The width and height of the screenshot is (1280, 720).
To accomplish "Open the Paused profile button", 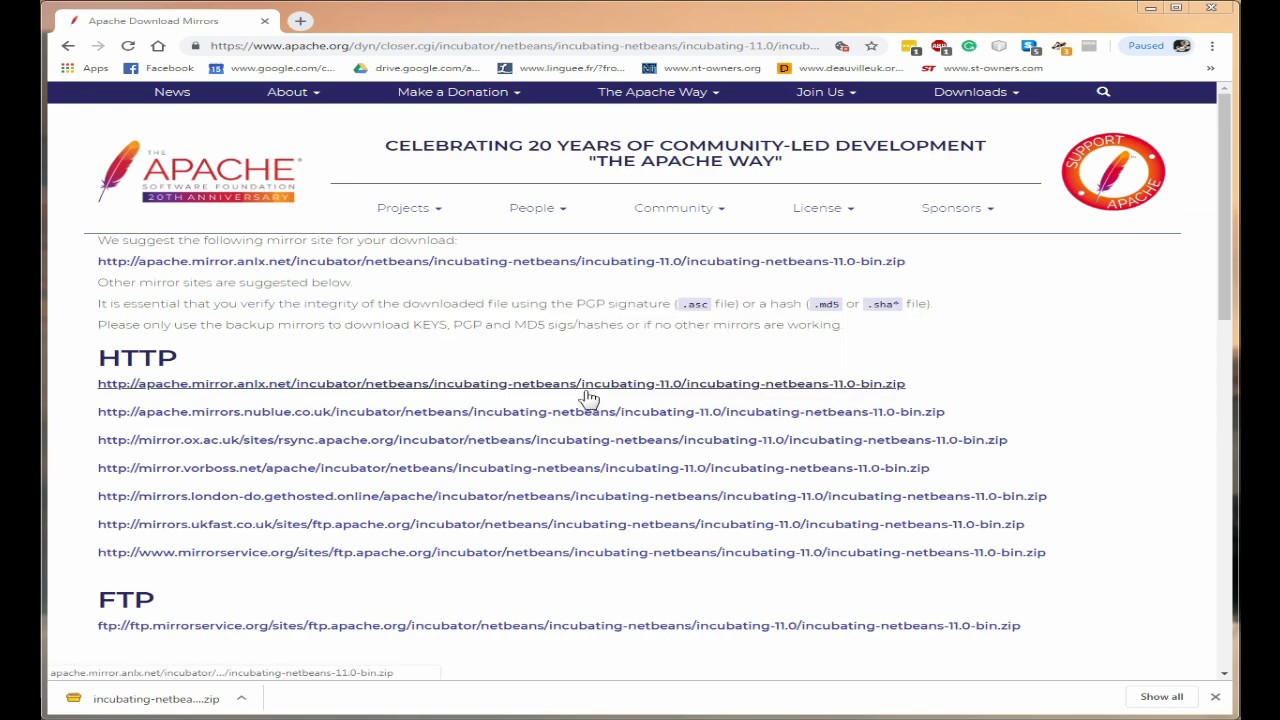I will click(x=1160, y=46).
